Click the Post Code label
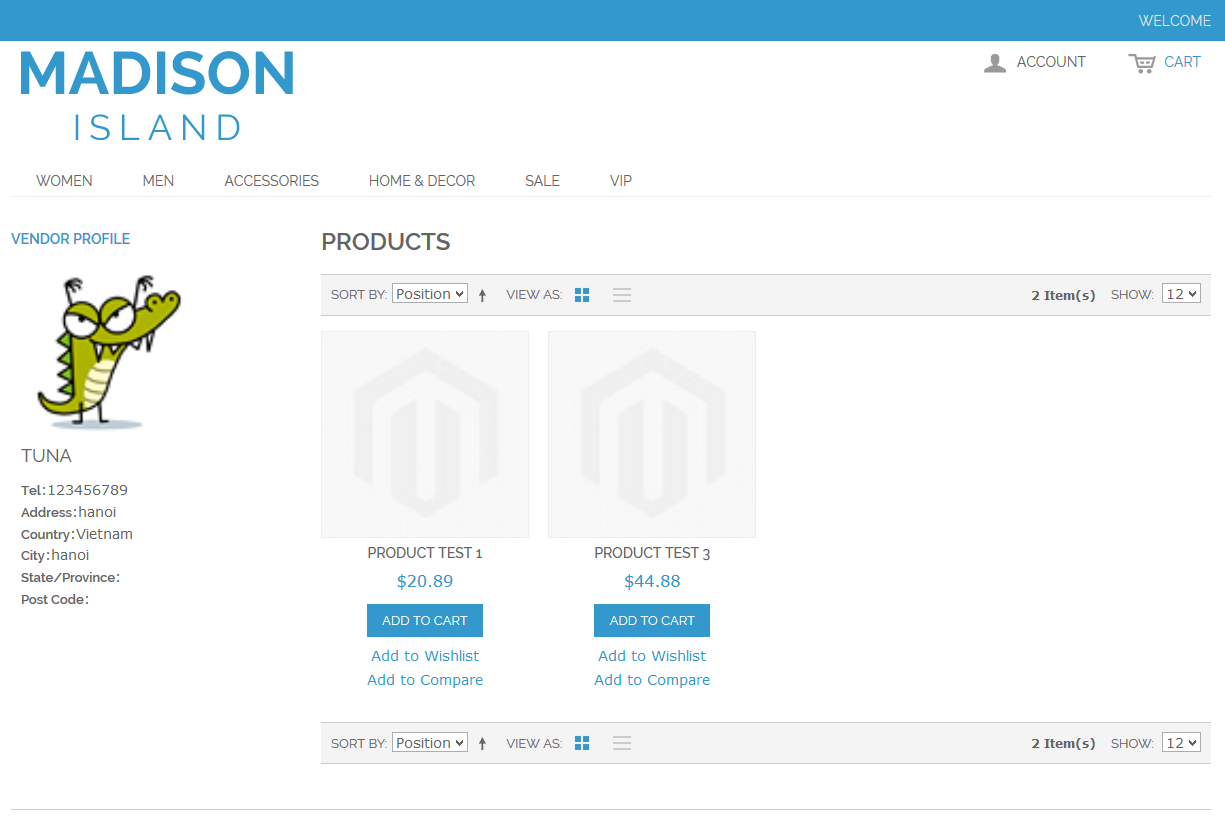This screenshot has width=1225, height=819. 55,600
